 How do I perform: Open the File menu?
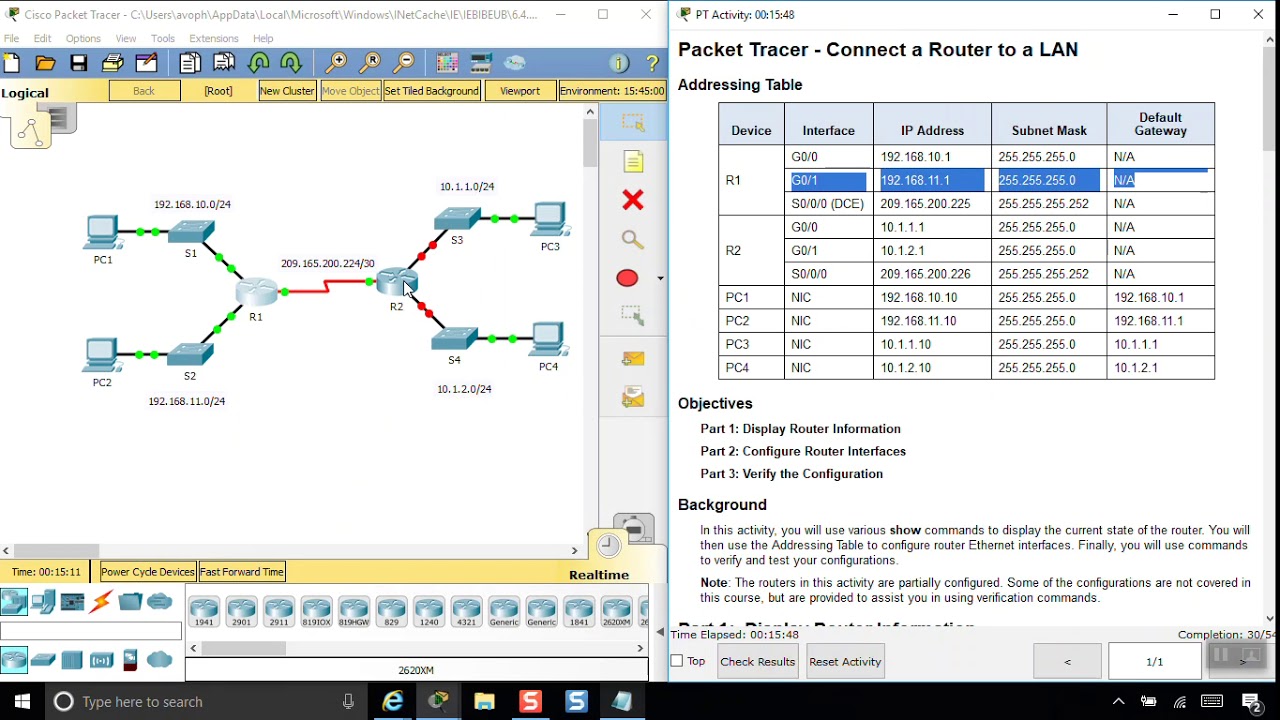pyautogui.click(x=12, y=38)
